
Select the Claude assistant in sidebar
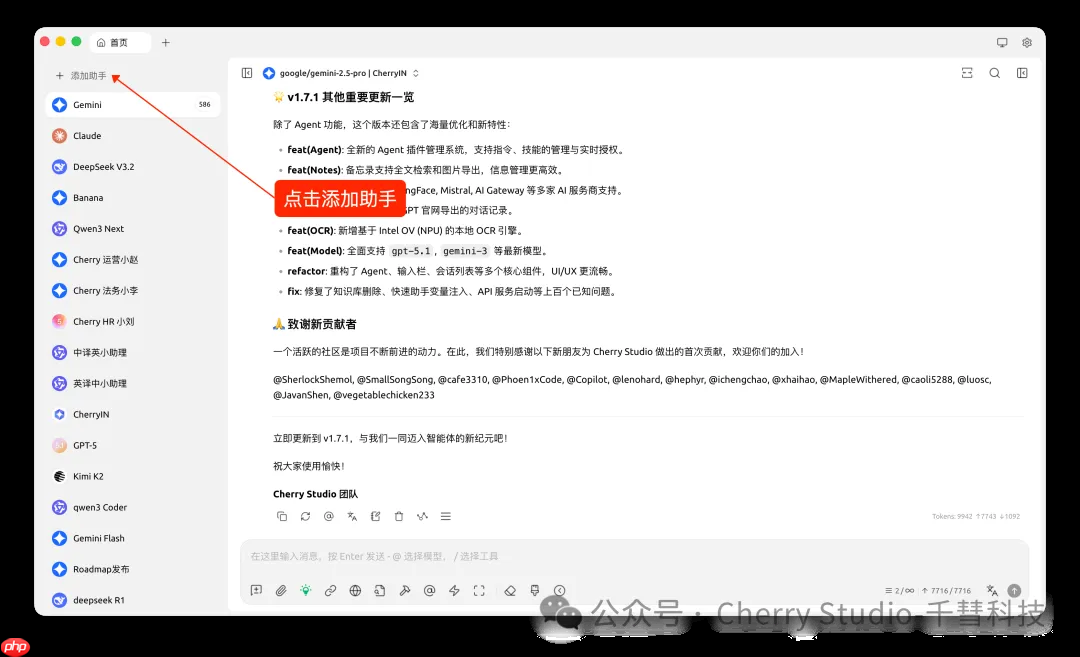[x=92, y=135]
